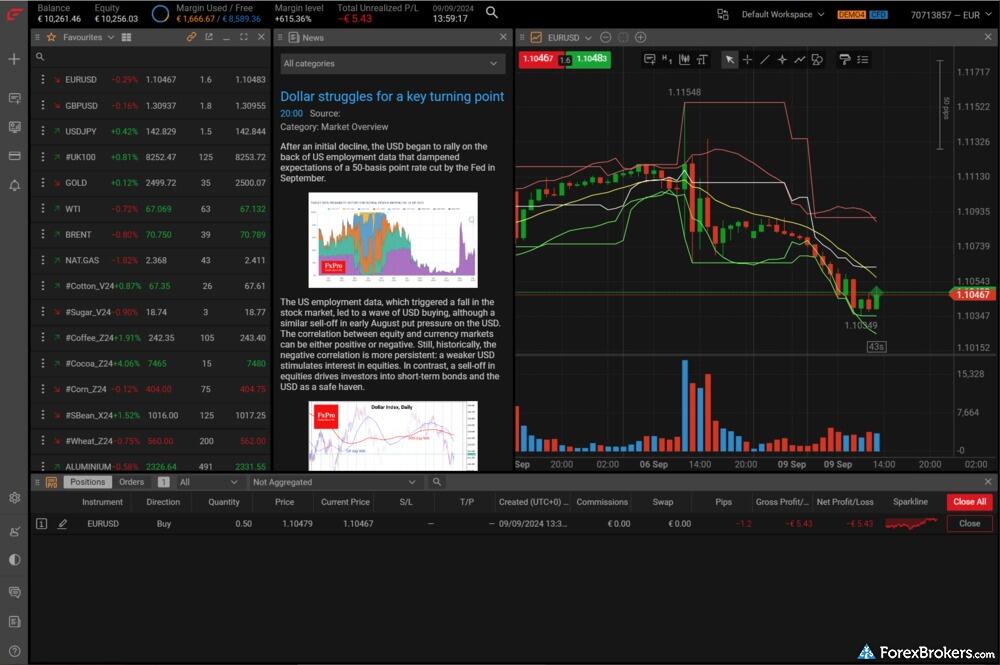This screenshot has width=1000, height=665.
Task: Click the edit pencil for EURUSD position
Action: click(62, 523)
